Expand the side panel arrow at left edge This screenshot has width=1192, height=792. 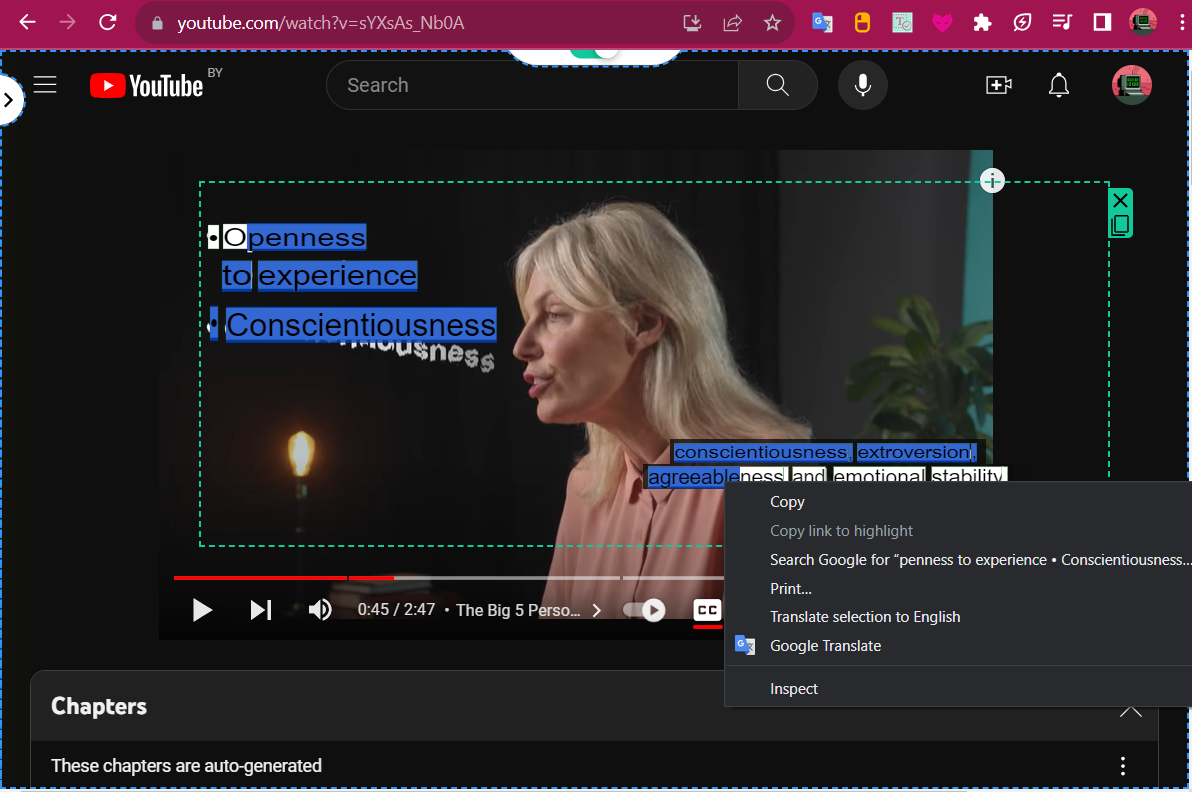point(9,100)
